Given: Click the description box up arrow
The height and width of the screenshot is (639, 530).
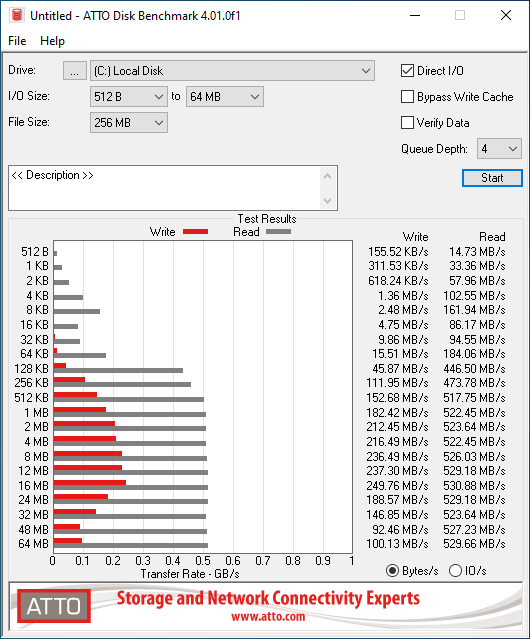Looking at the screenshot, I should point(328,176).
